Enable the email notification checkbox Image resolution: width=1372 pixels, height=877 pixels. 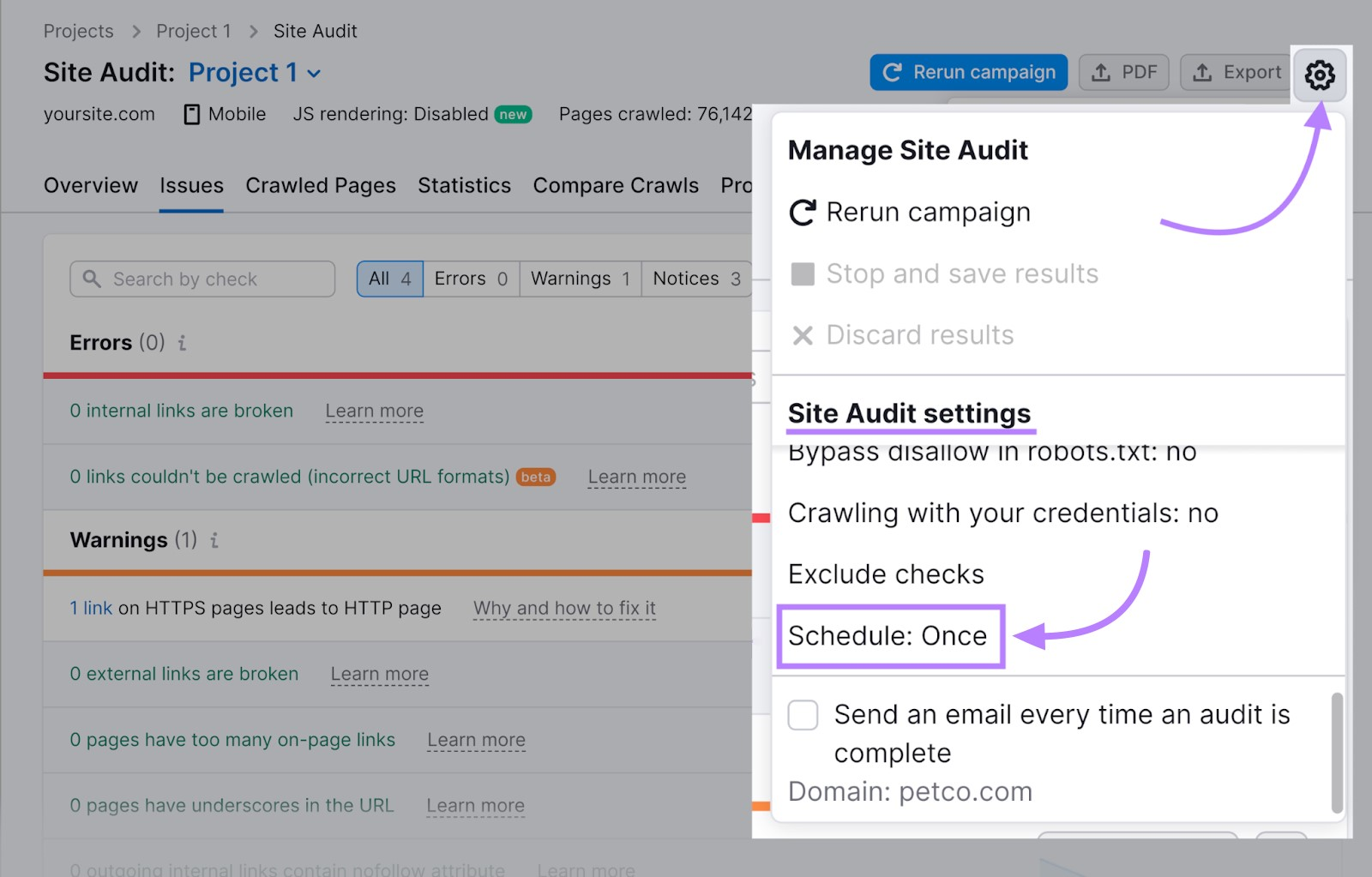point(803,715)
